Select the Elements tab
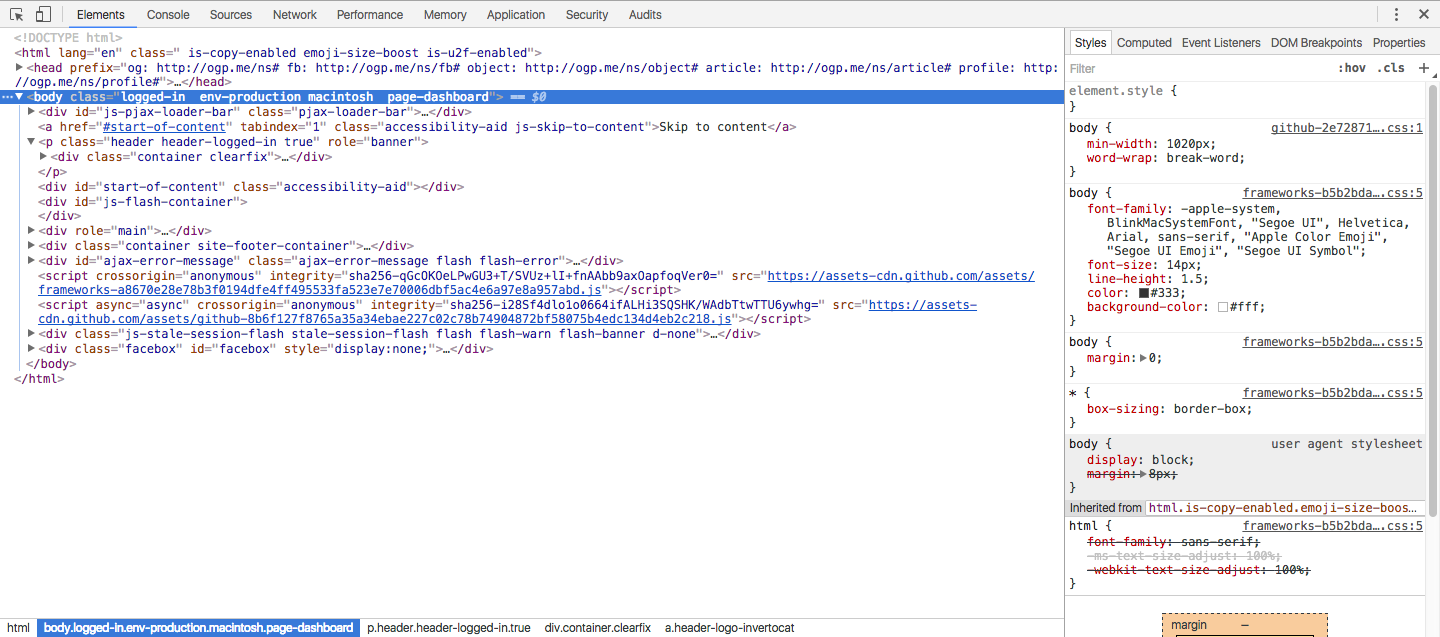 pyautogui.click(x=101, y=14)
